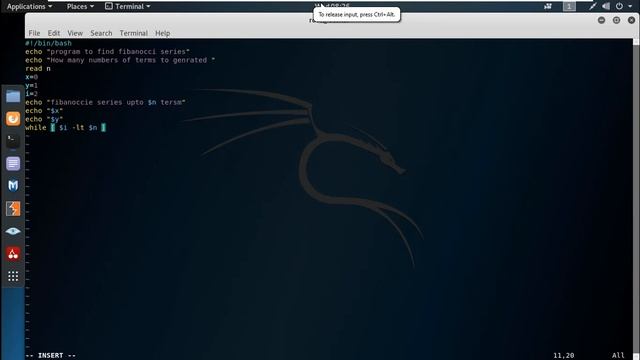Click the 'i=2' line
Image resolution: width=640 pixels, height=360 pixels.
coord(31,94)
